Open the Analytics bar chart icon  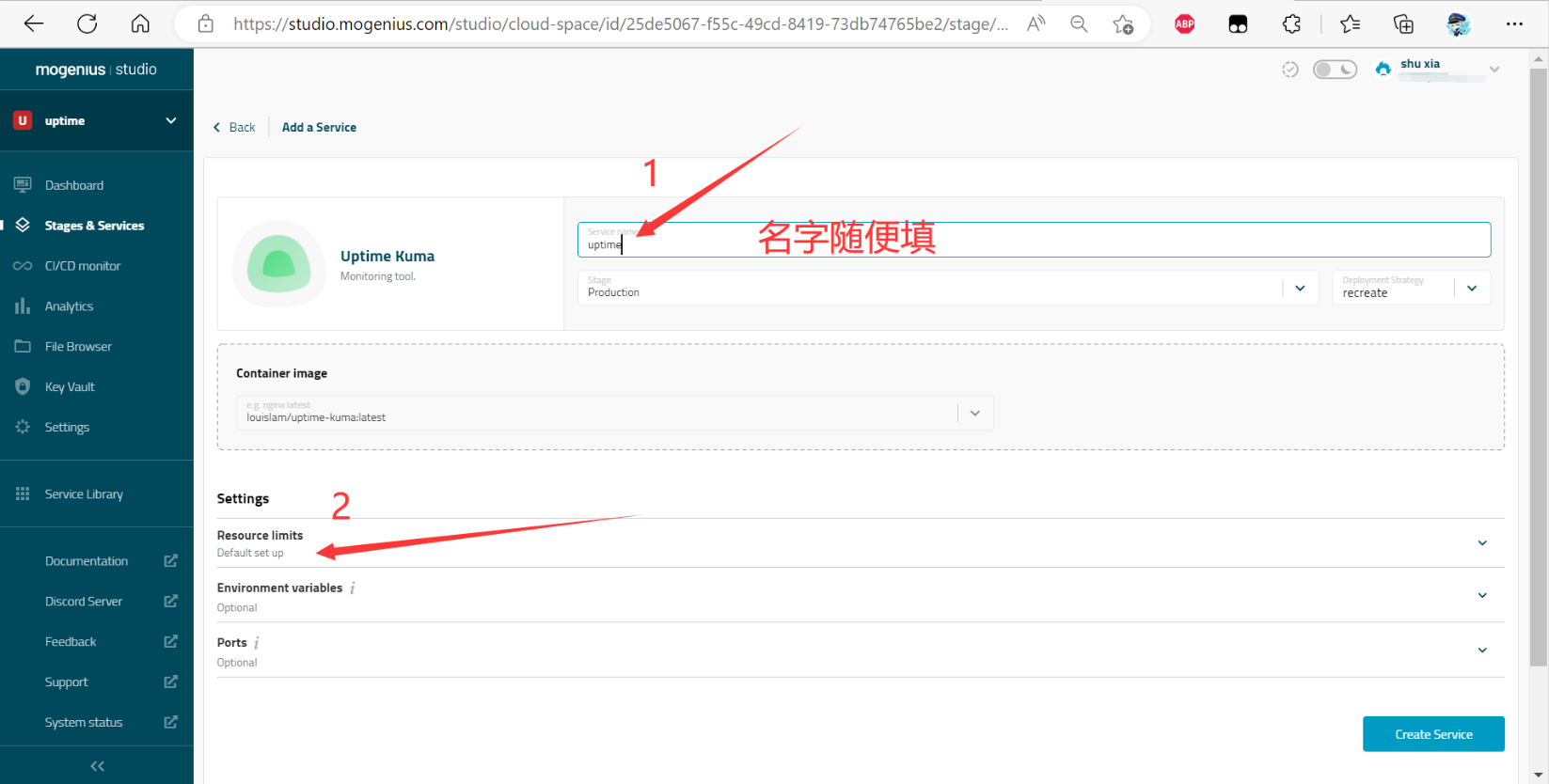[x=23, y=306]
